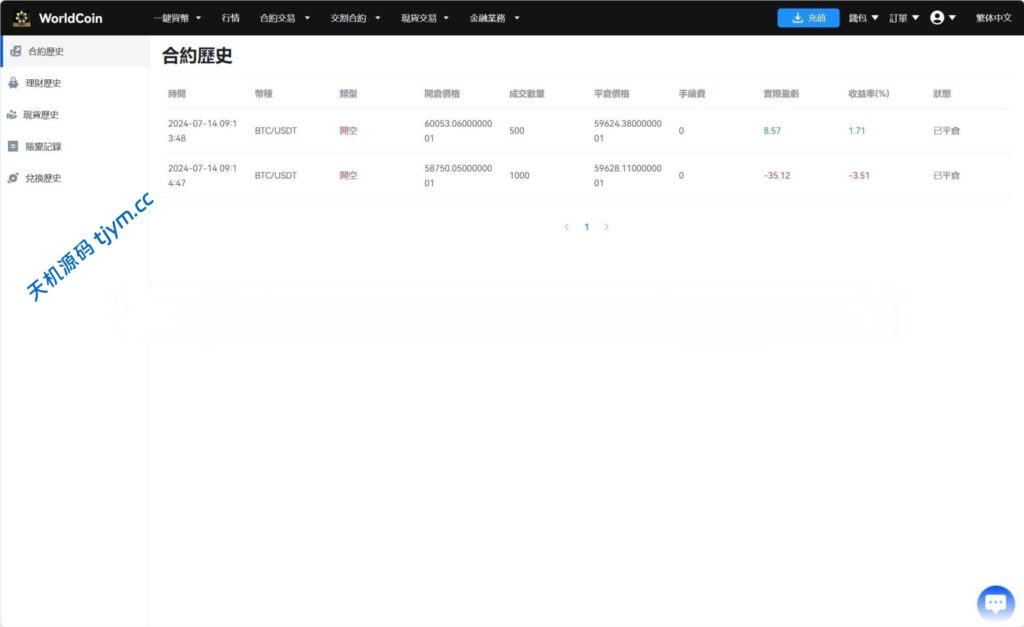Screen dimensions: 1024x627
Task: Open the 錢包 wallet dropdown
Action: pos(863,18)
